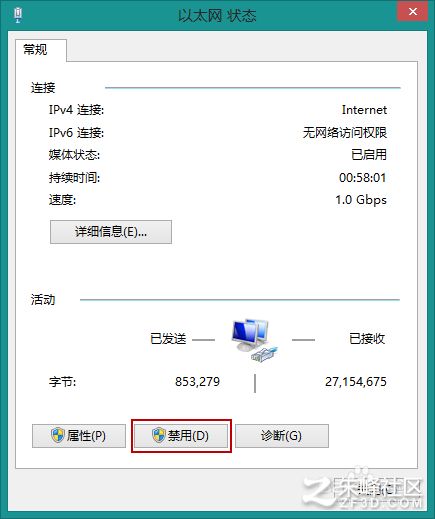Image resolution: width=435 pixels, height=519 pixels.
Task: Close the 以太网 状态 dialog
Action: [x=413, y=12]
